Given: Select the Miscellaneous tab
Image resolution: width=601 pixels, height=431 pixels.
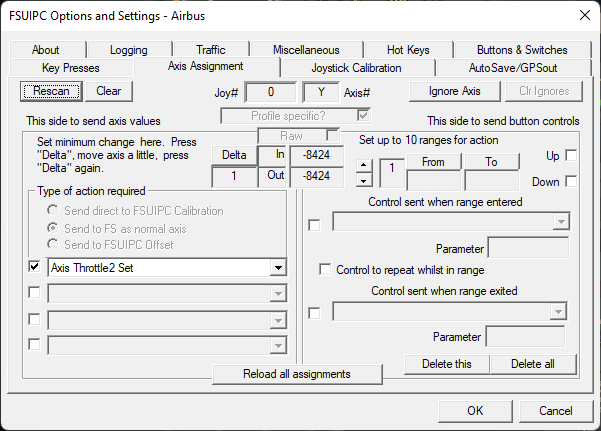Looking at the screenshot, I should tap(306, 50).
